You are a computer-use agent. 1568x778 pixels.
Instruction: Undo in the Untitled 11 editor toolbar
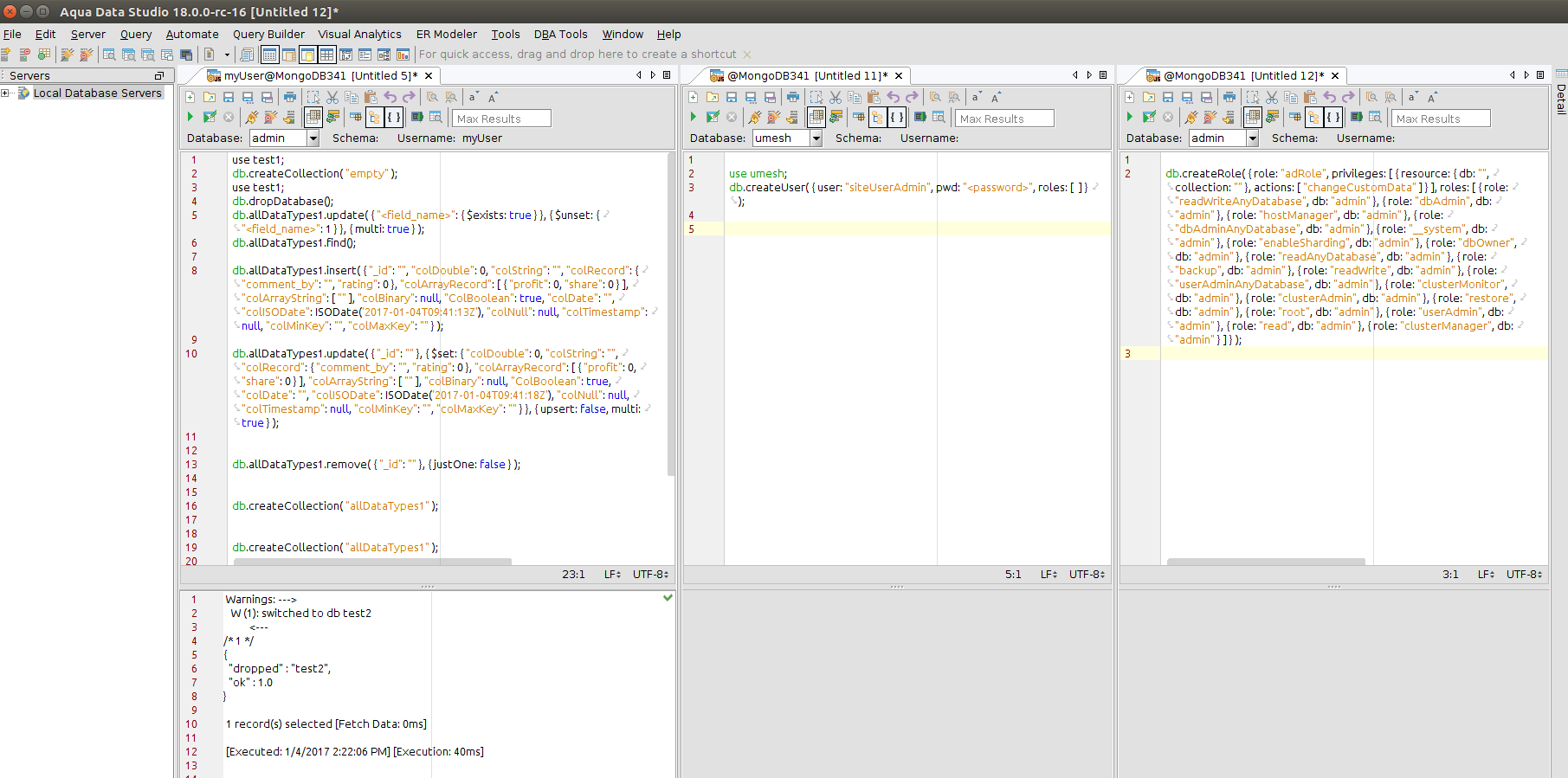[894, 97]
